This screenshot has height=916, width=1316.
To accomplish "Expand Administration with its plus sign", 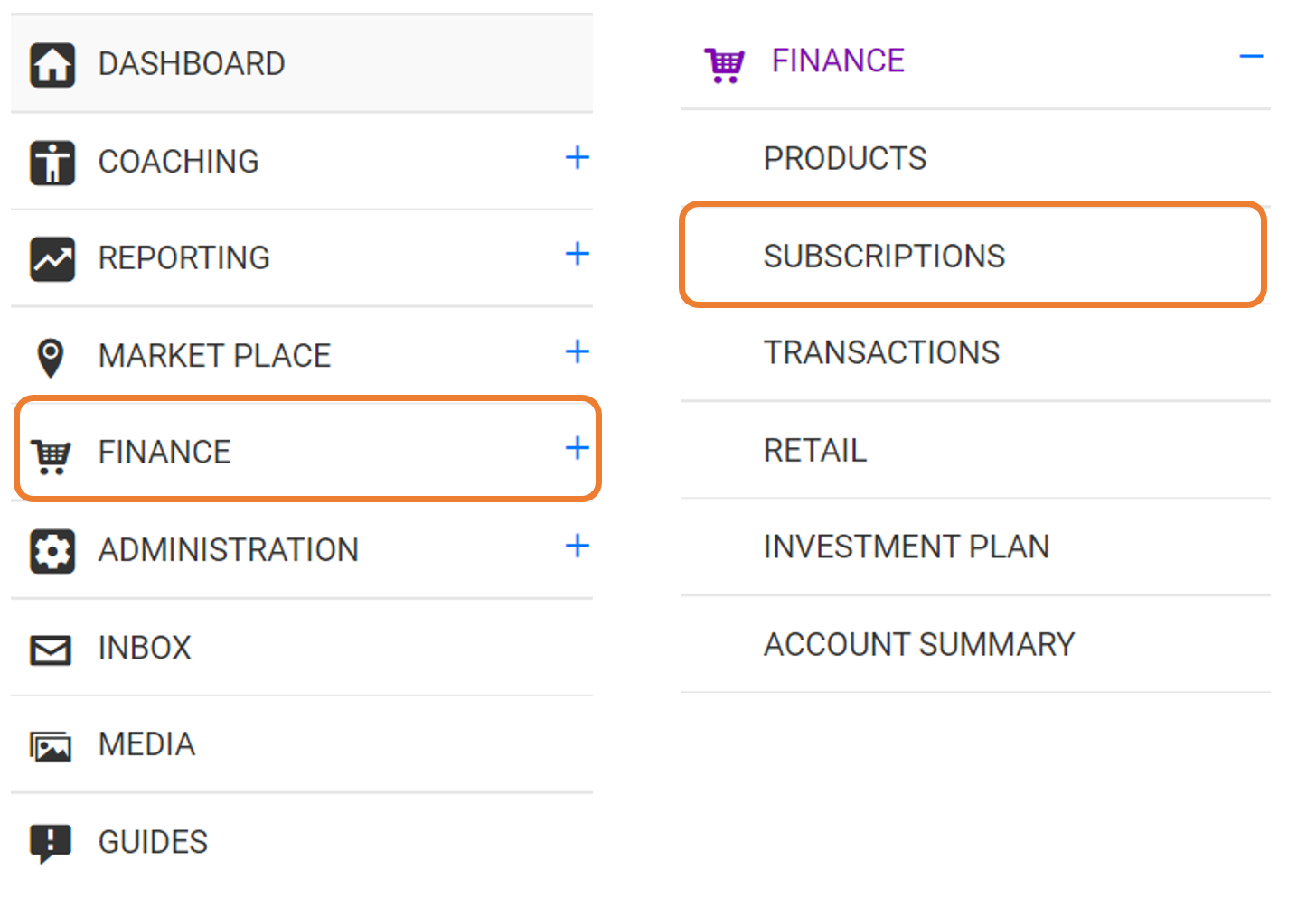I will [578, 546].
